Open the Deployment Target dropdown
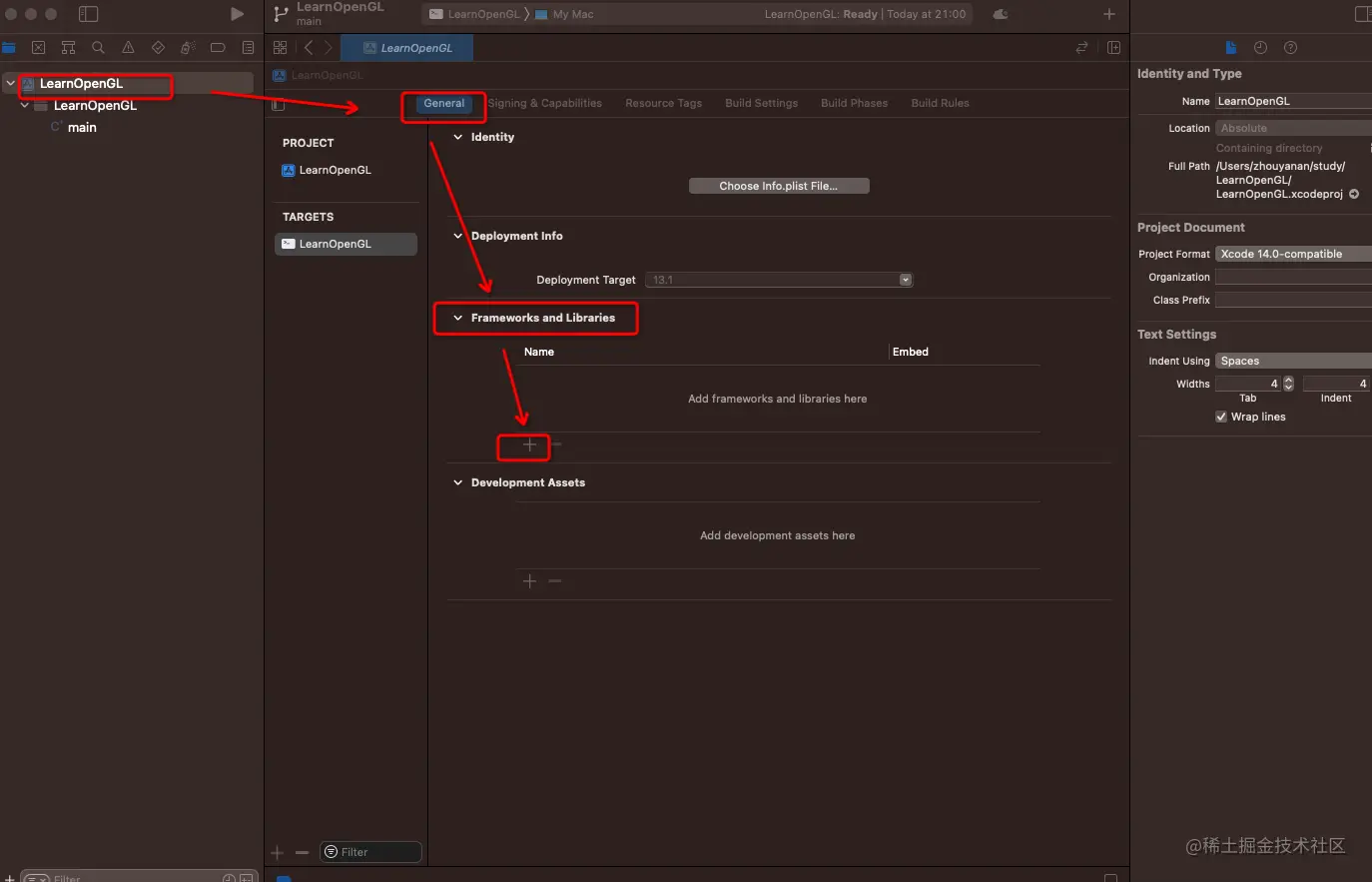 [779, 280]
